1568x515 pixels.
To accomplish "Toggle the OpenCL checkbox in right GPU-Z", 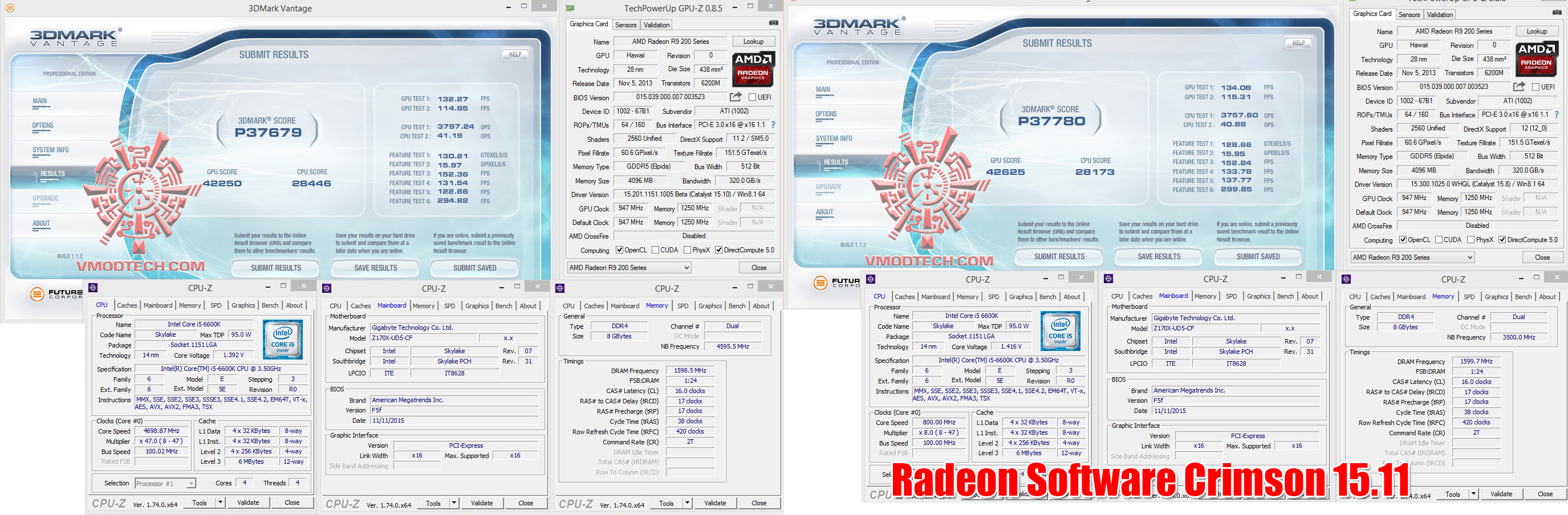I will pyautogui.click(x=1403, y=240).
